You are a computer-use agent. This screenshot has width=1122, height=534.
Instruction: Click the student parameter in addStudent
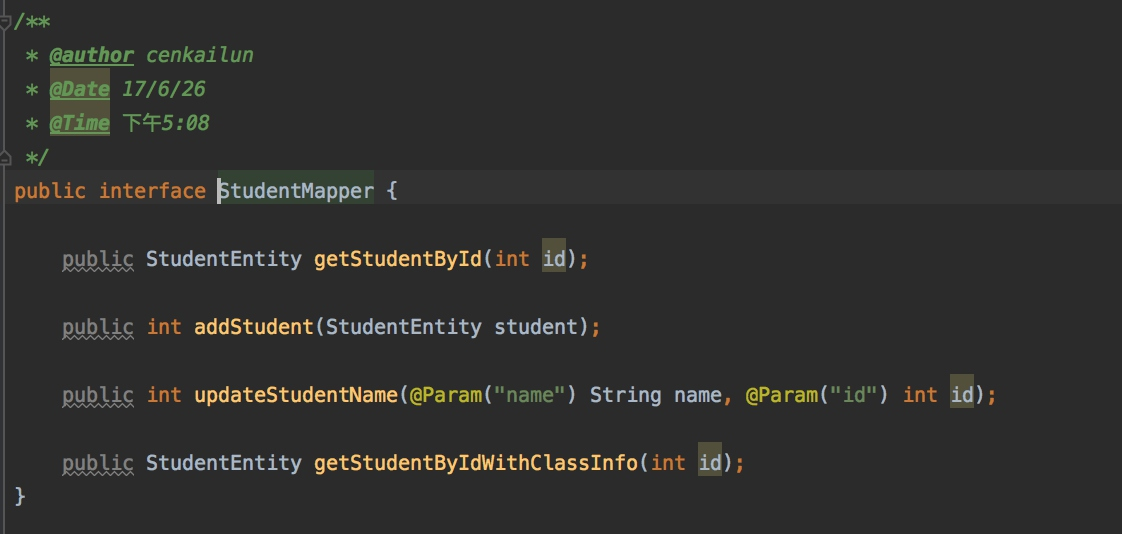(x=535, y=327)
